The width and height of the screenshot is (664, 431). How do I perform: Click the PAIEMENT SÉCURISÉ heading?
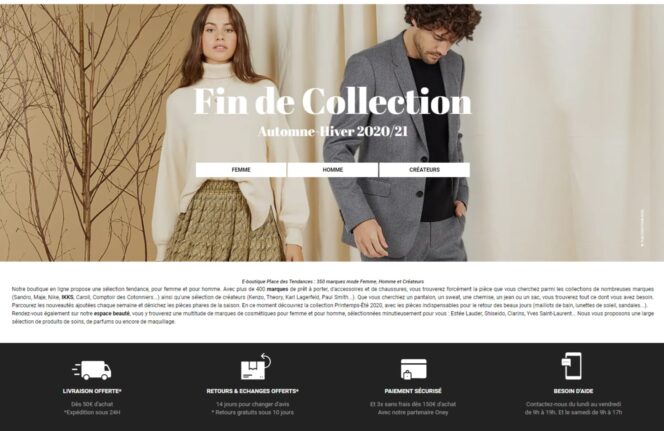click(x=413, y=391)
